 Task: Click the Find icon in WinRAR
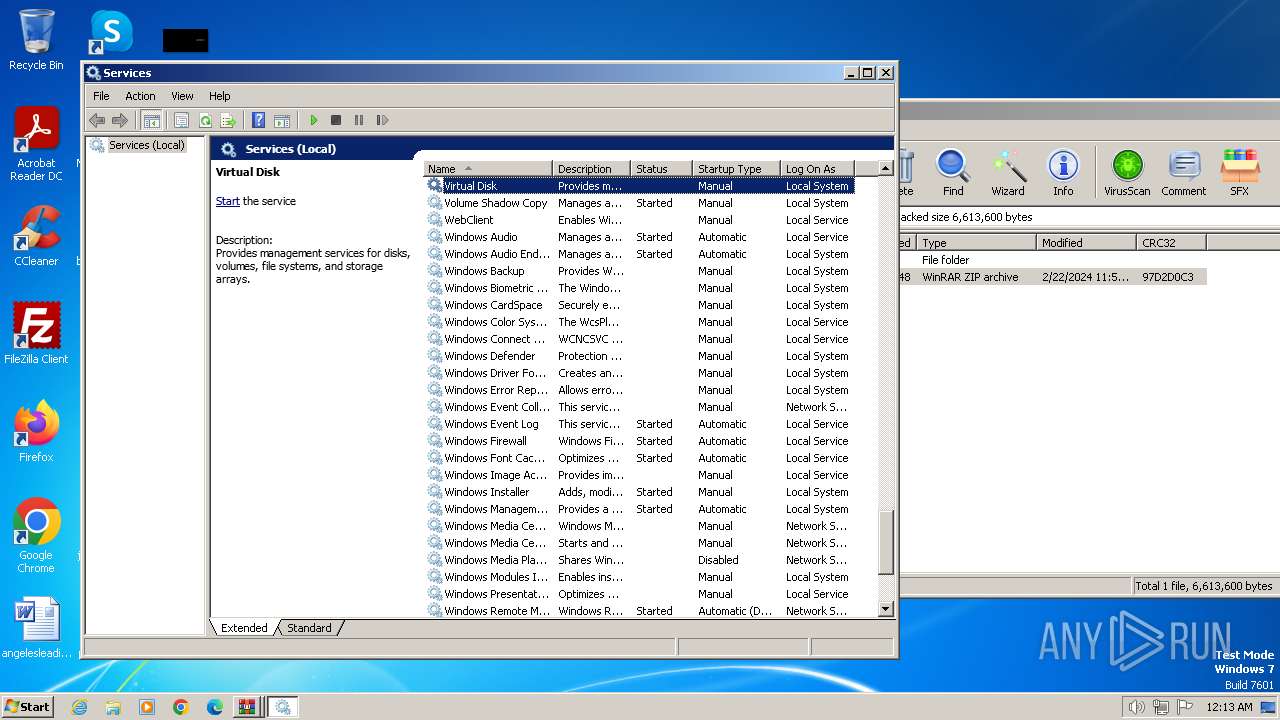coord(953,172)
